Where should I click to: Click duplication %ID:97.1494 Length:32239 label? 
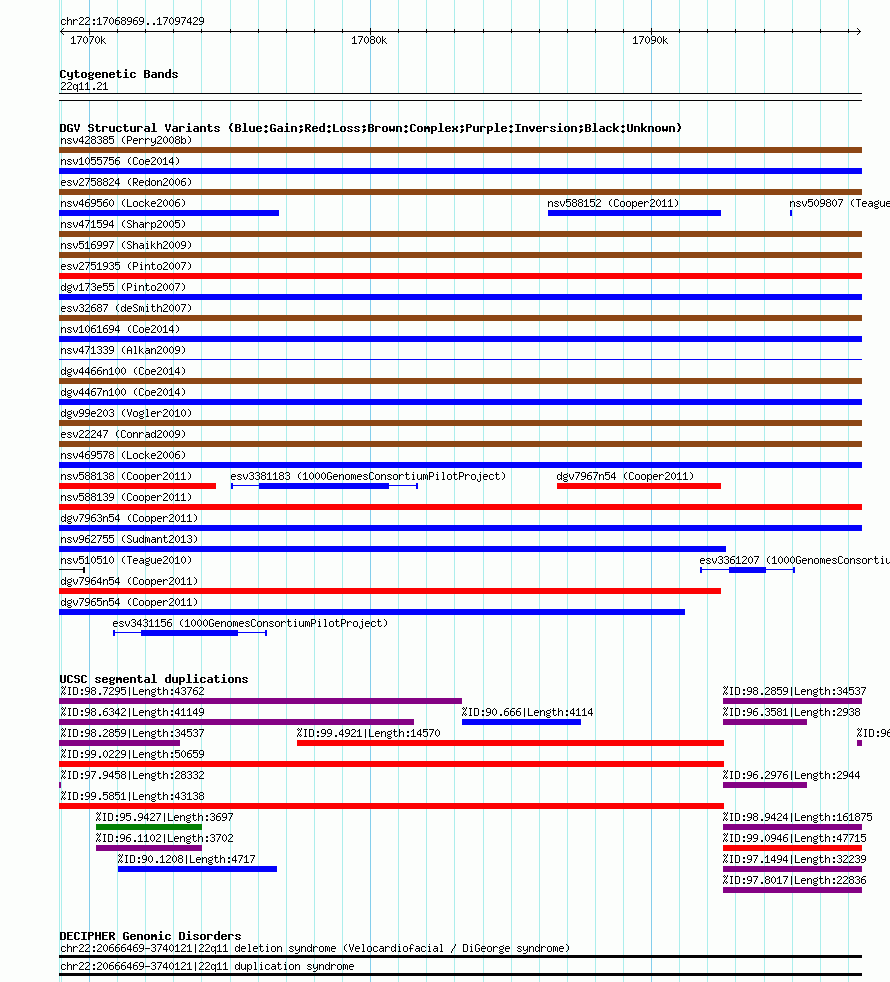(794, 859)
